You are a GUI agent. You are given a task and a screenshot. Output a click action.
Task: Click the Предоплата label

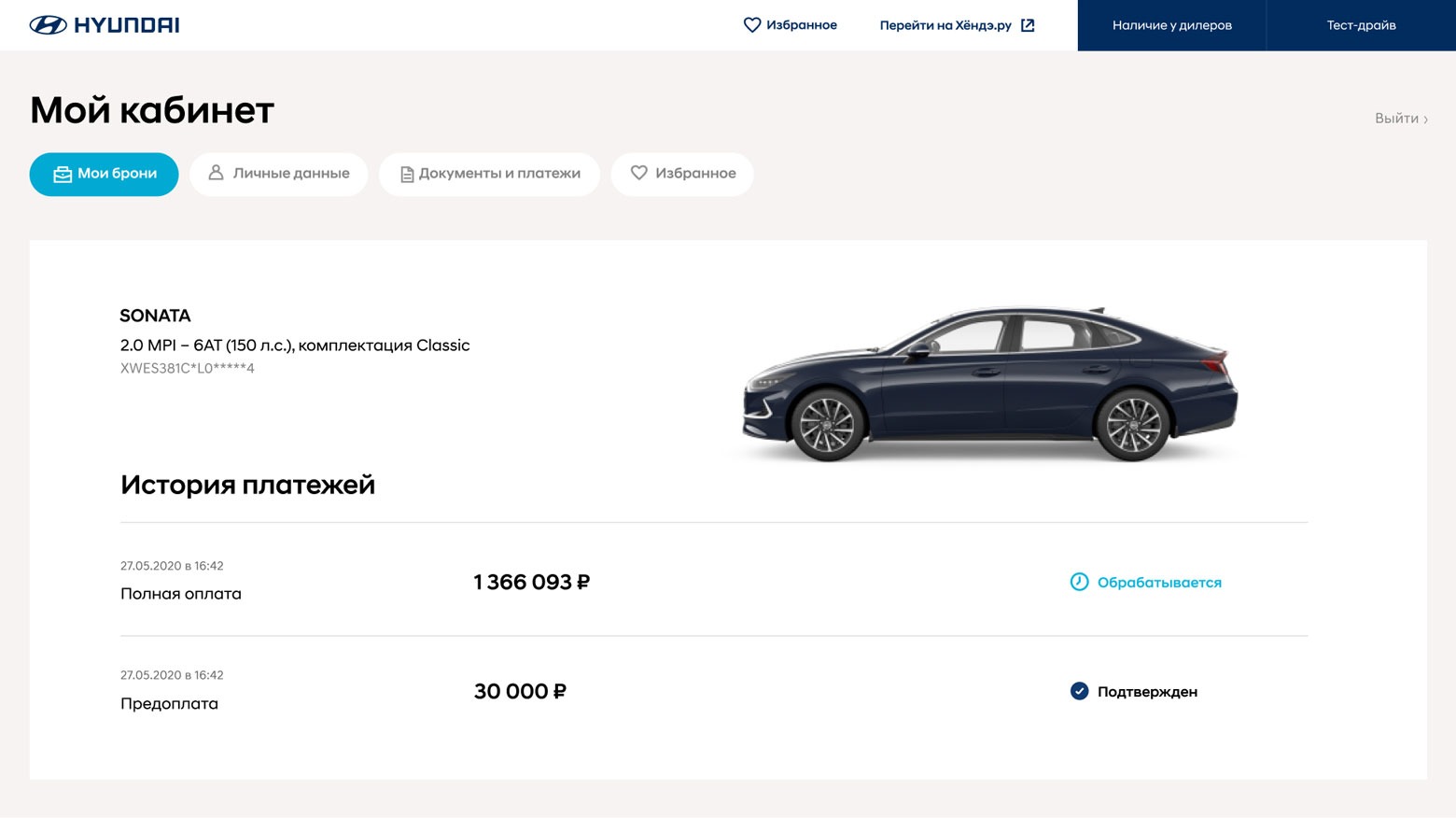(x=169, y=704)
